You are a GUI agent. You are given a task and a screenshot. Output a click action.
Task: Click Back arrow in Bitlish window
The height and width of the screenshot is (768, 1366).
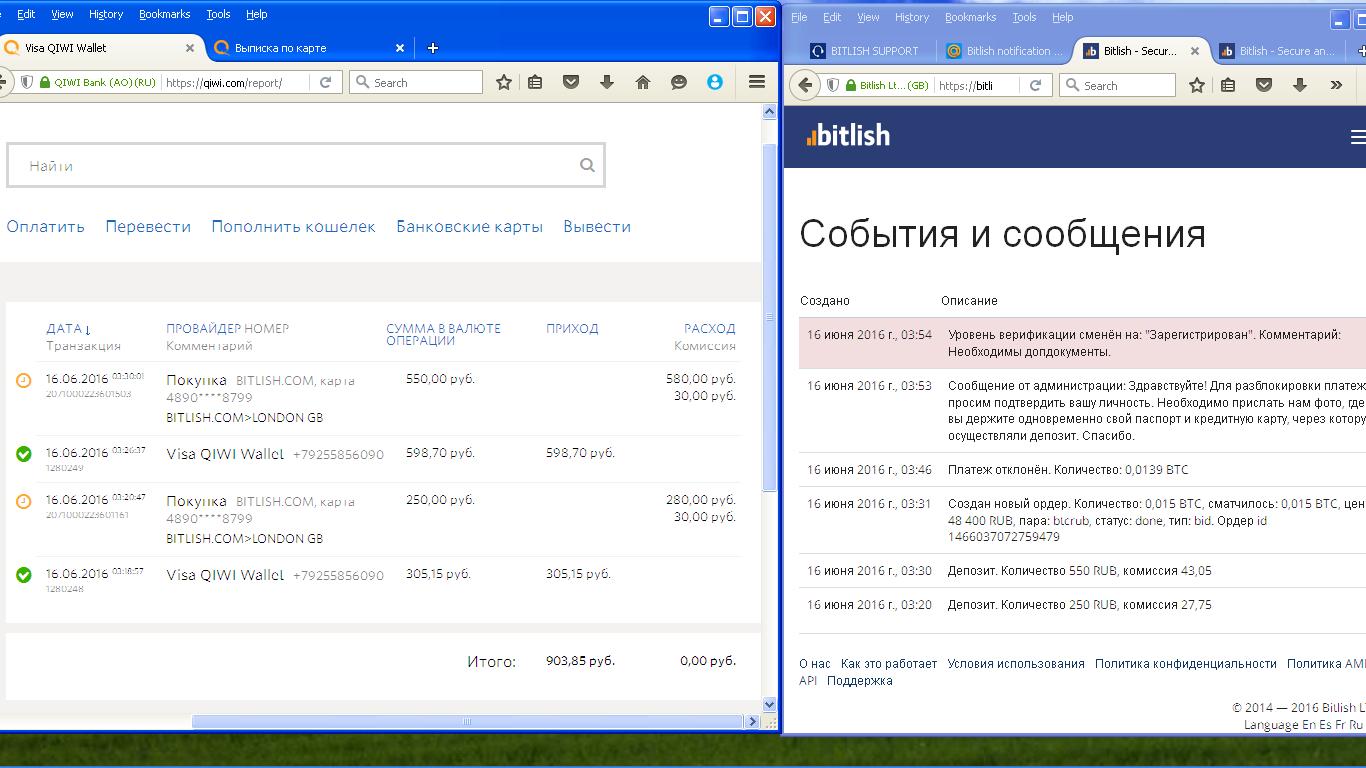(805, 85)
